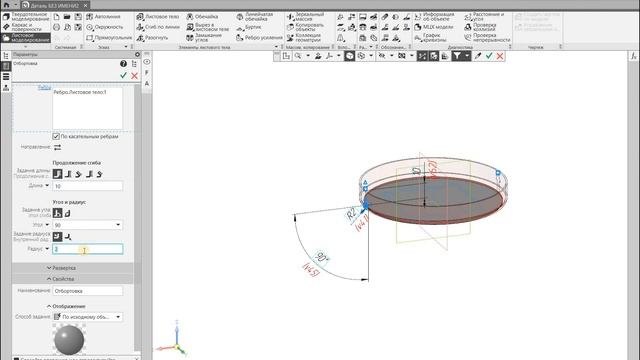The height and width of the screenshot is (360, 640).
Task: Toggle shaded rendering cube icon
Action: [349, 56]
